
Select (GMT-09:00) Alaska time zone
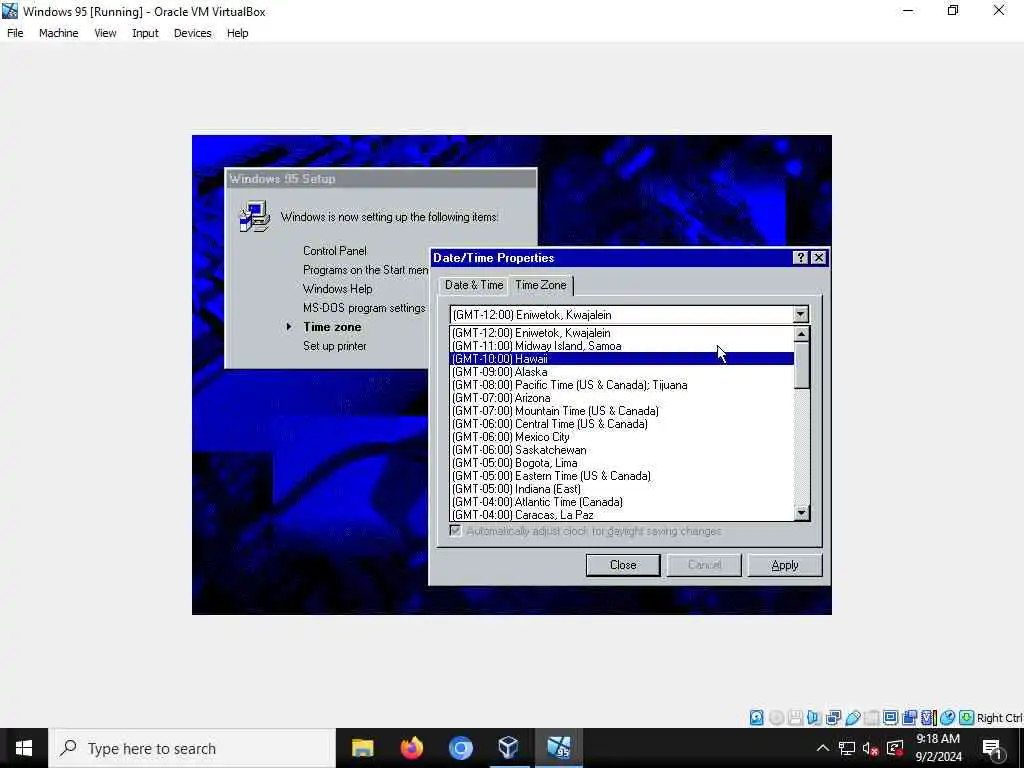point(621,372)
